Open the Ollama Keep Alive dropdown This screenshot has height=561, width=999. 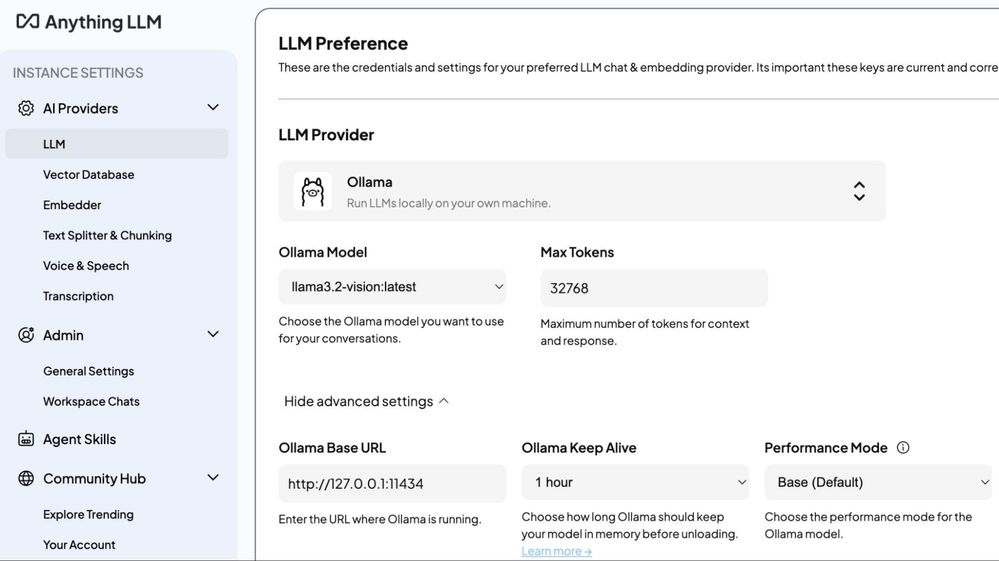coord(635,482)
